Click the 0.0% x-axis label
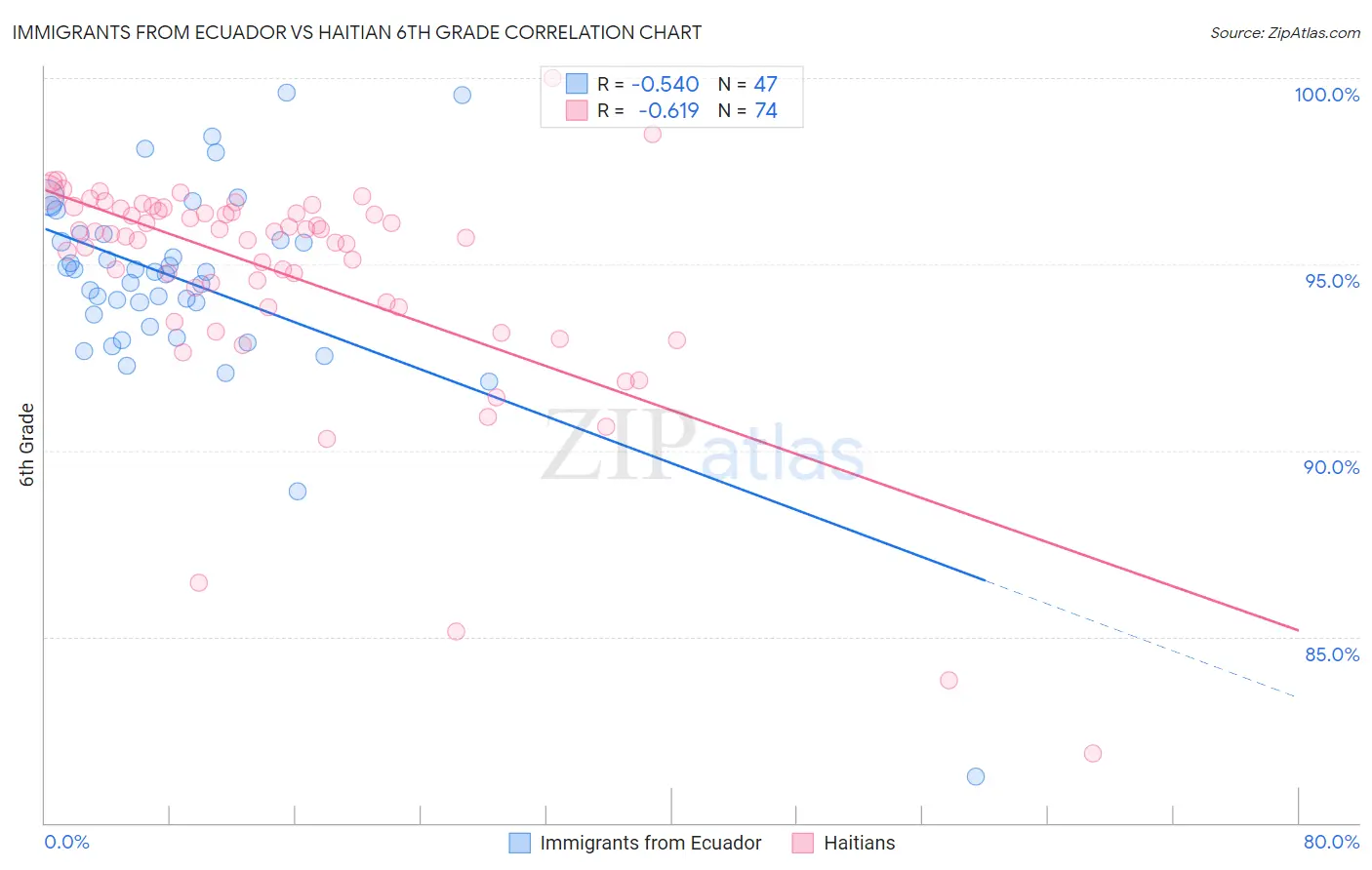The height and width of the screenshot is (870, 1372). point(67,842)
